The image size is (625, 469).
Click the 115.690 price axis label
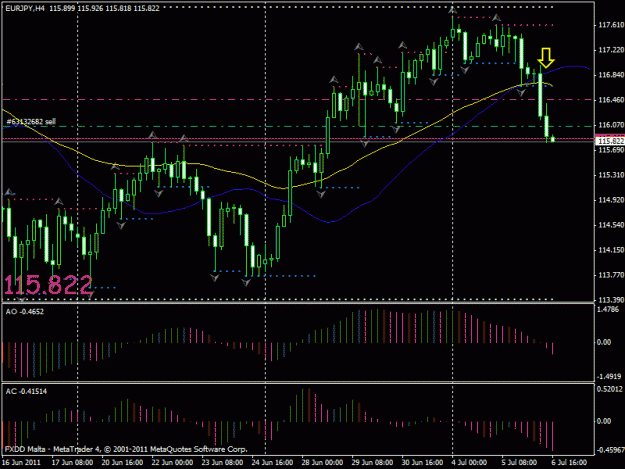click(611, 150)
